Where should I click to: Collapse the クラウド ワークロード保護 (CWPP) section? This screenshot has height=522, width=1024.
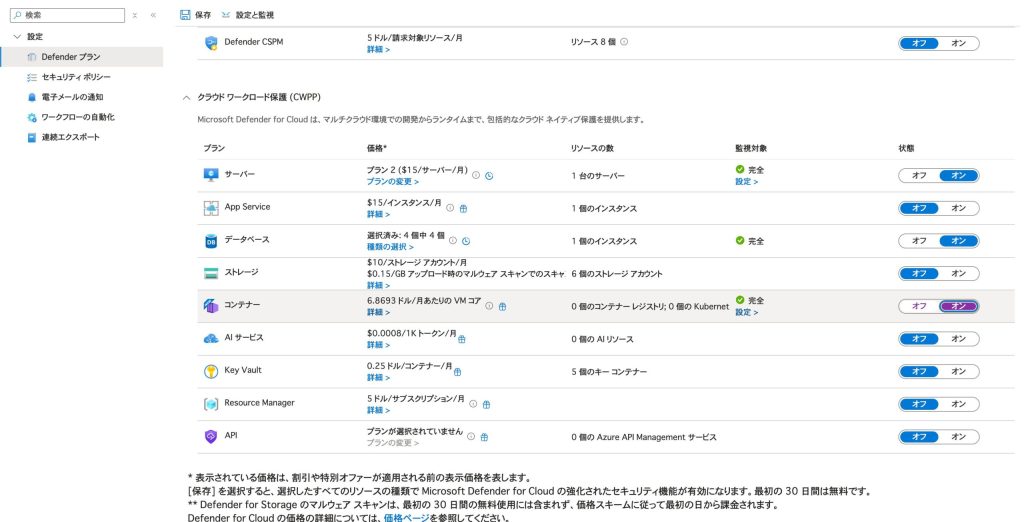[186, 97]
